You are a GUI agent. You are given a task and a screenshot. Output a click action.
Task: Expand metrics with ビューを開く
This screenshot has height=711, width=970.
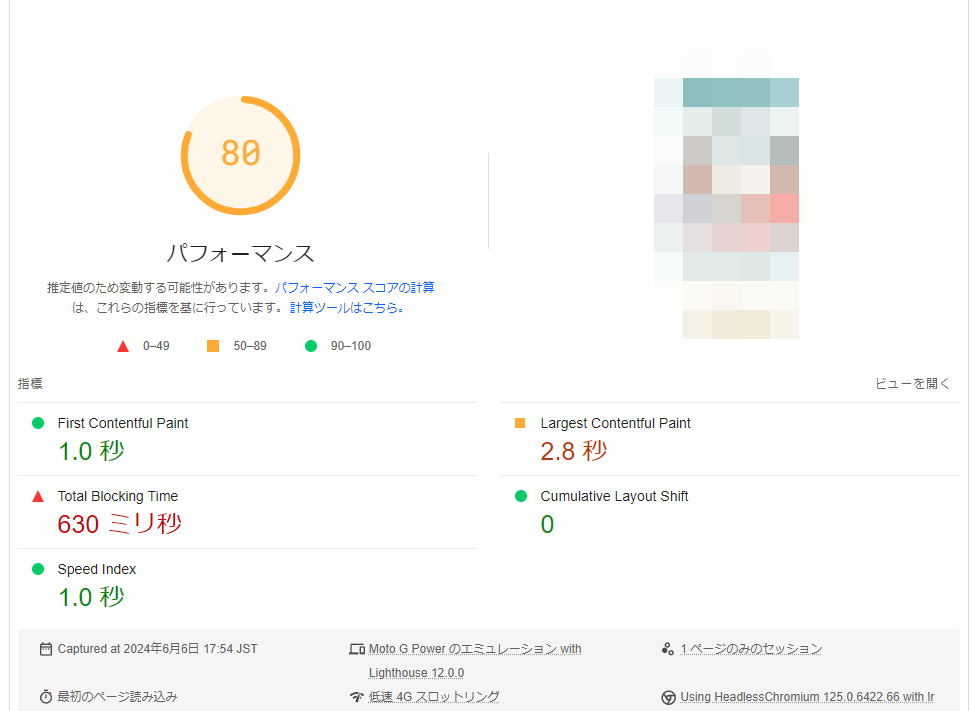coord(912,383)
